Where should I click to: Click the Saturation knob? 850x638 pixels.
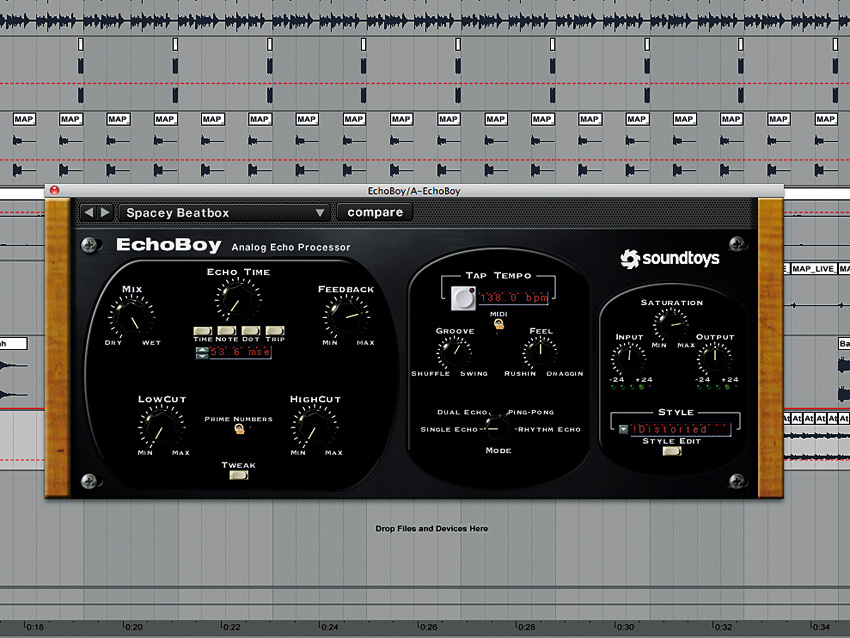coord(671,325)
